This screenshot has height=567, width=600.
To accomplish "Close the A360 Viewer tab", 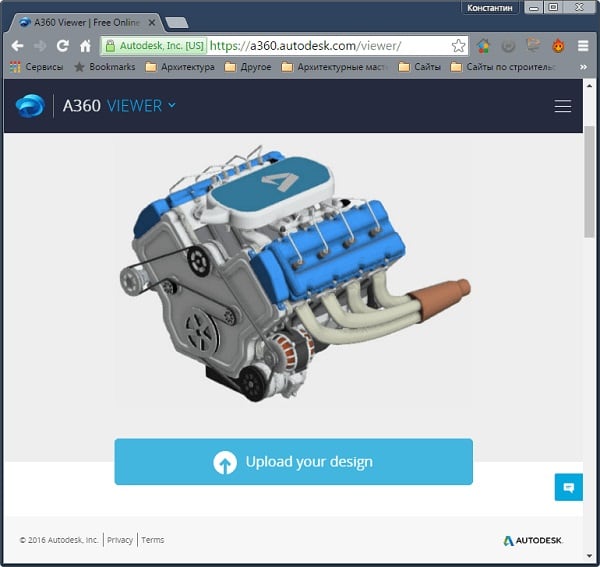I will pyautogui.click(x=152, y=23).
